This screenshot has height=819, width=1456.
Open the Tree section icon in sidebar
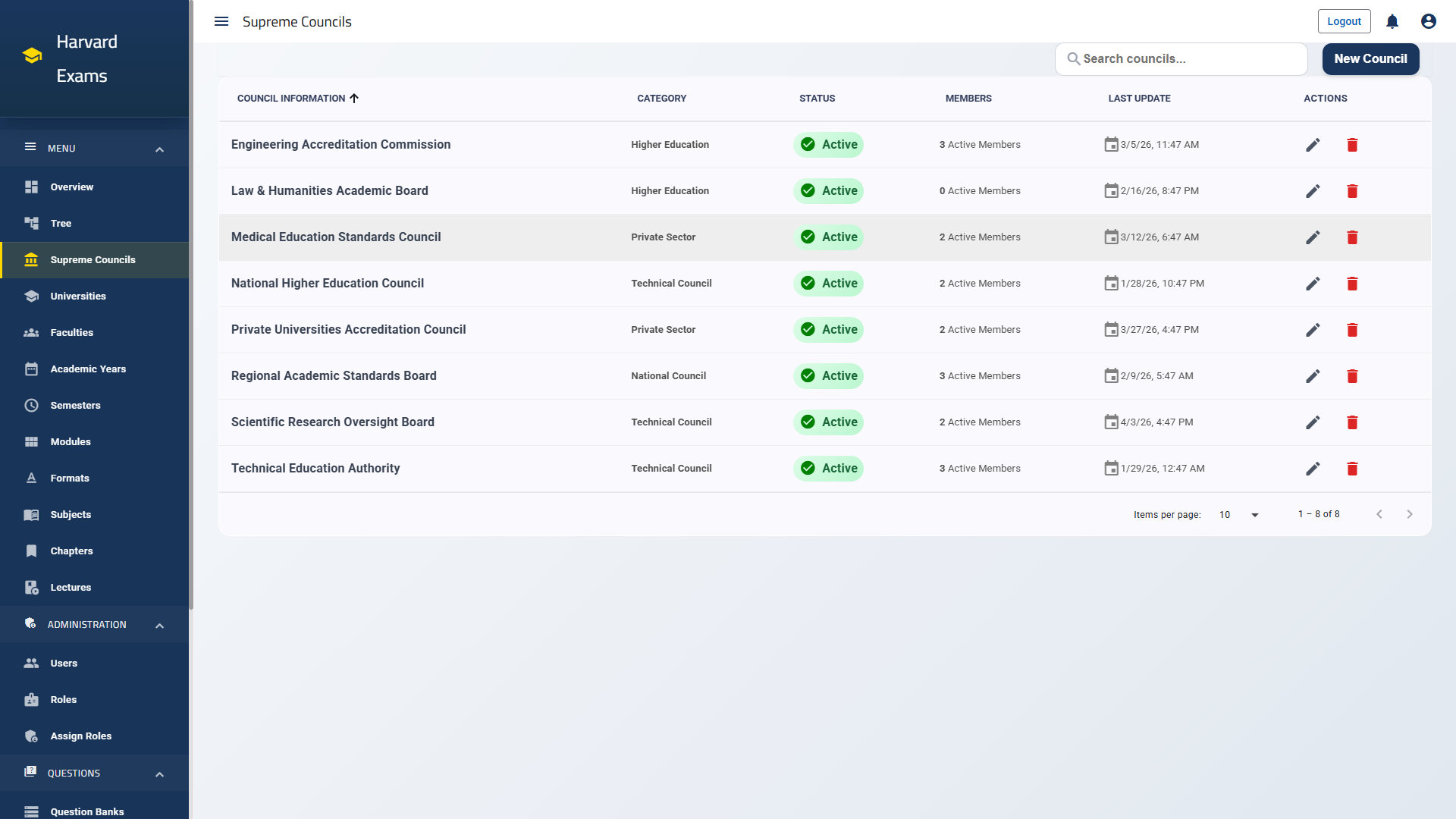[x=31, y=223]
